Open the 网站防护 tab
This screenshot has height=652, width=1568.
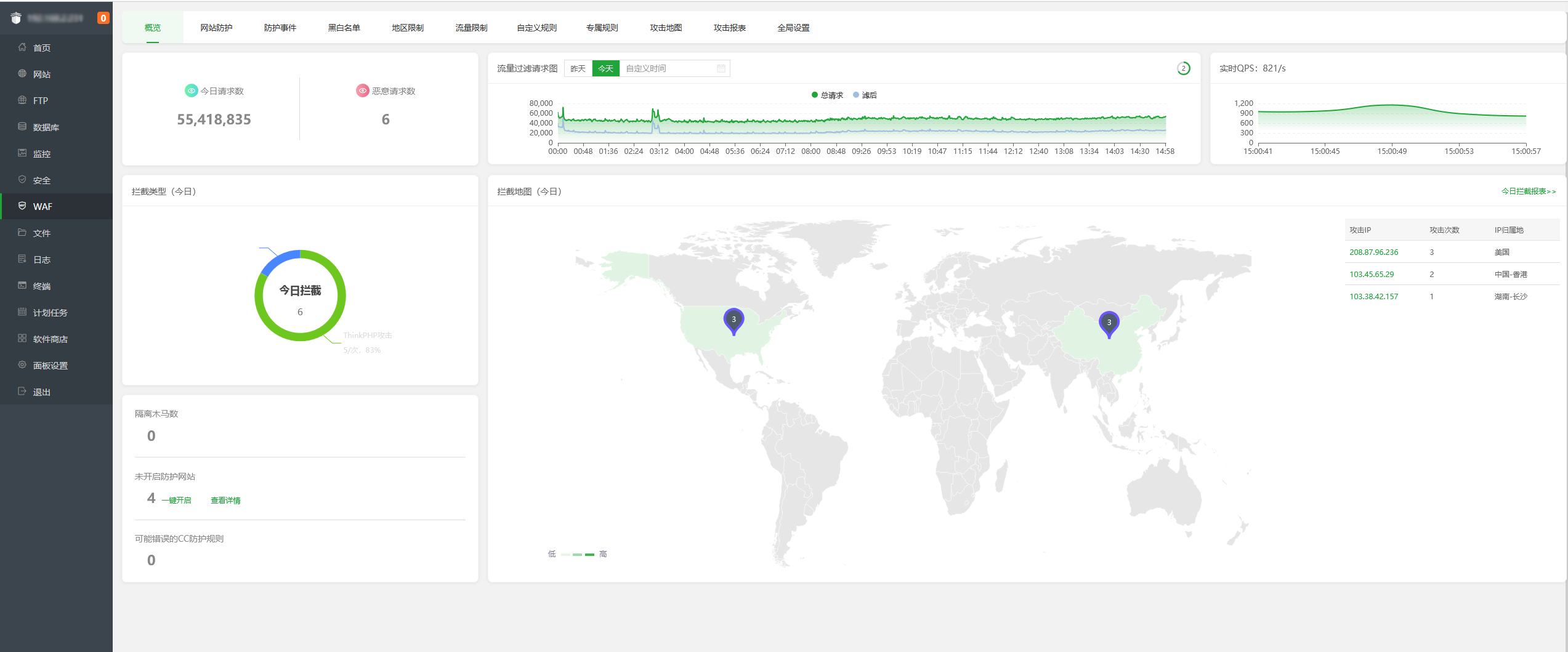[216, 28]
